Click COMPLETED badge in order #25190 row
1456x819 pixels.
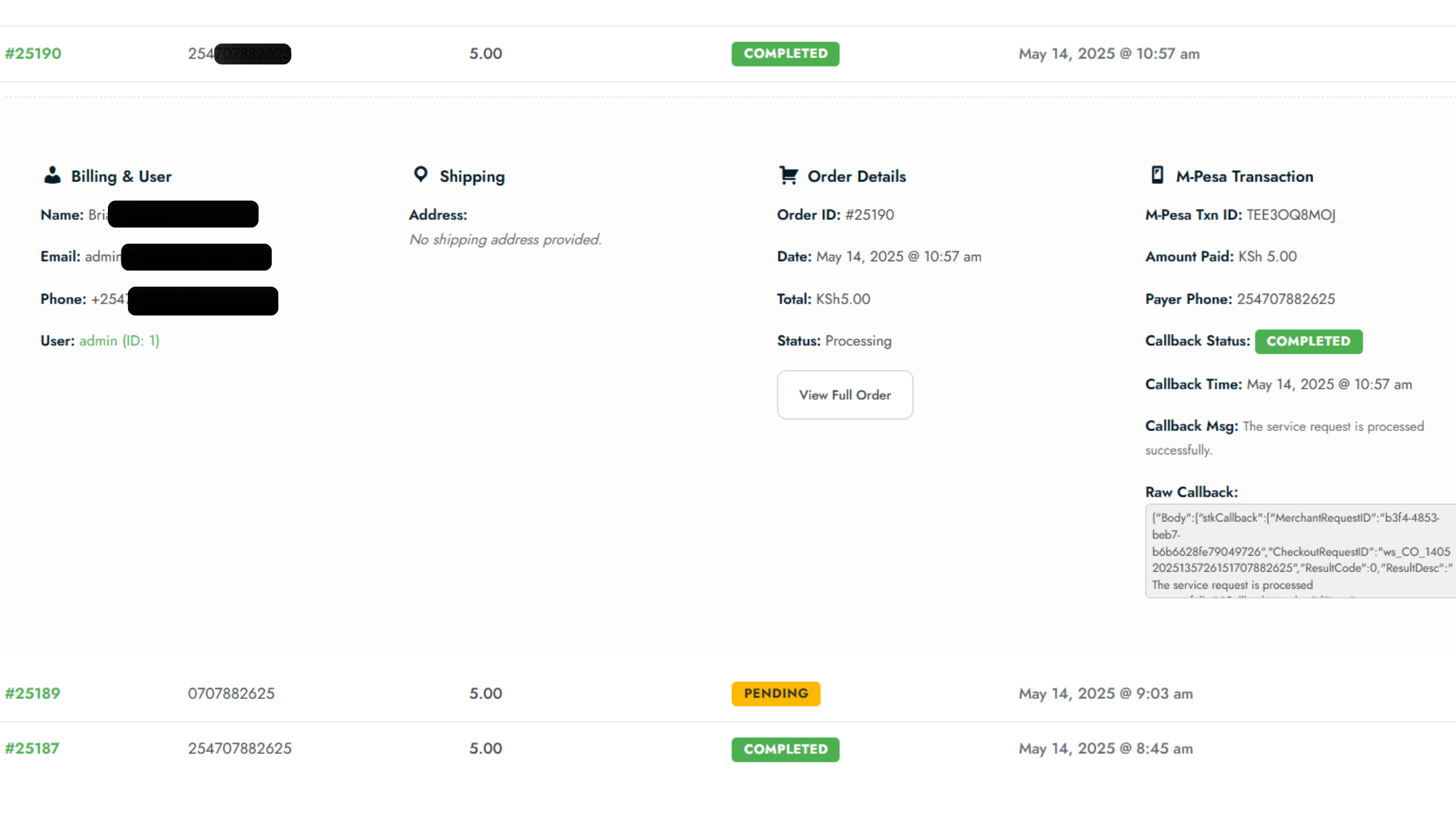coord(785,53)
